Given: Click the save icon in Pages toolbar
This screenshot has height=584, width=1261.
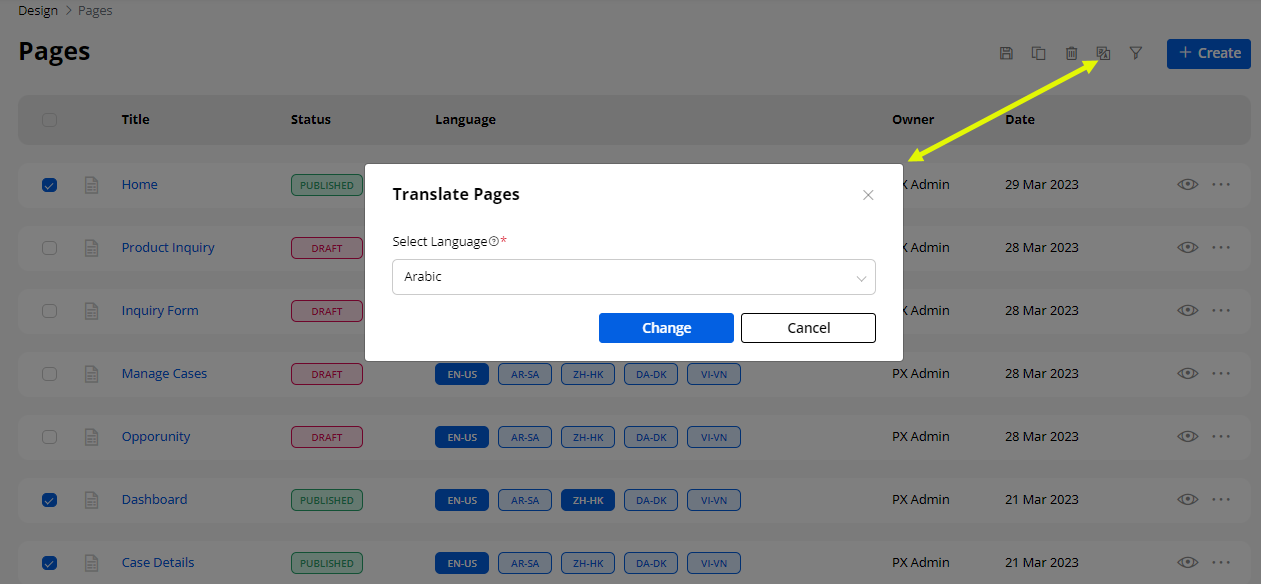Looking at the screenshot, I should [x=1006, y=53].
